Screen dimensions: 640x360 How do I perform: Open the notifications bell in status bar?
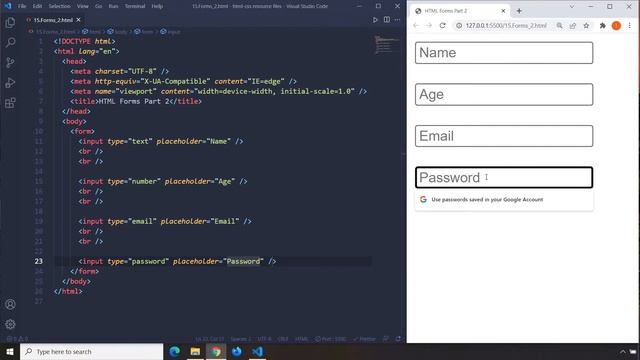(x=398, y=339)
